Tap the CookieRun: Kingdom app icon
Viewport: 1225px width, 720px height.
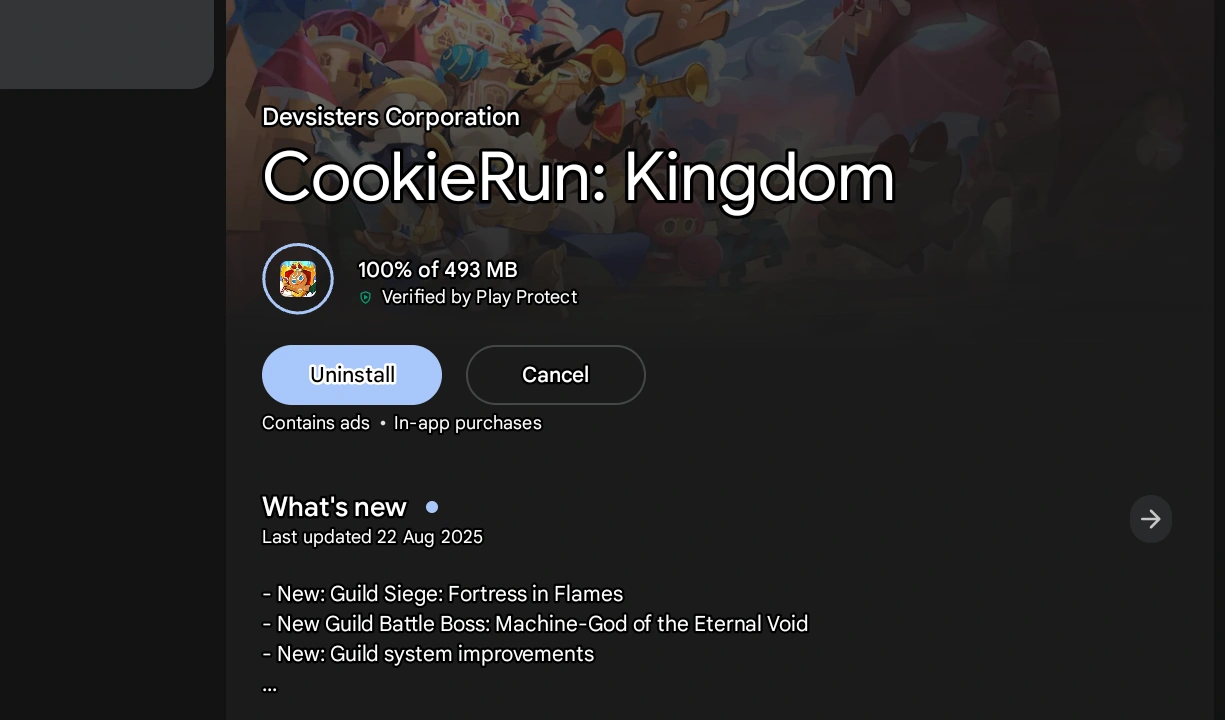pos(298,278)
